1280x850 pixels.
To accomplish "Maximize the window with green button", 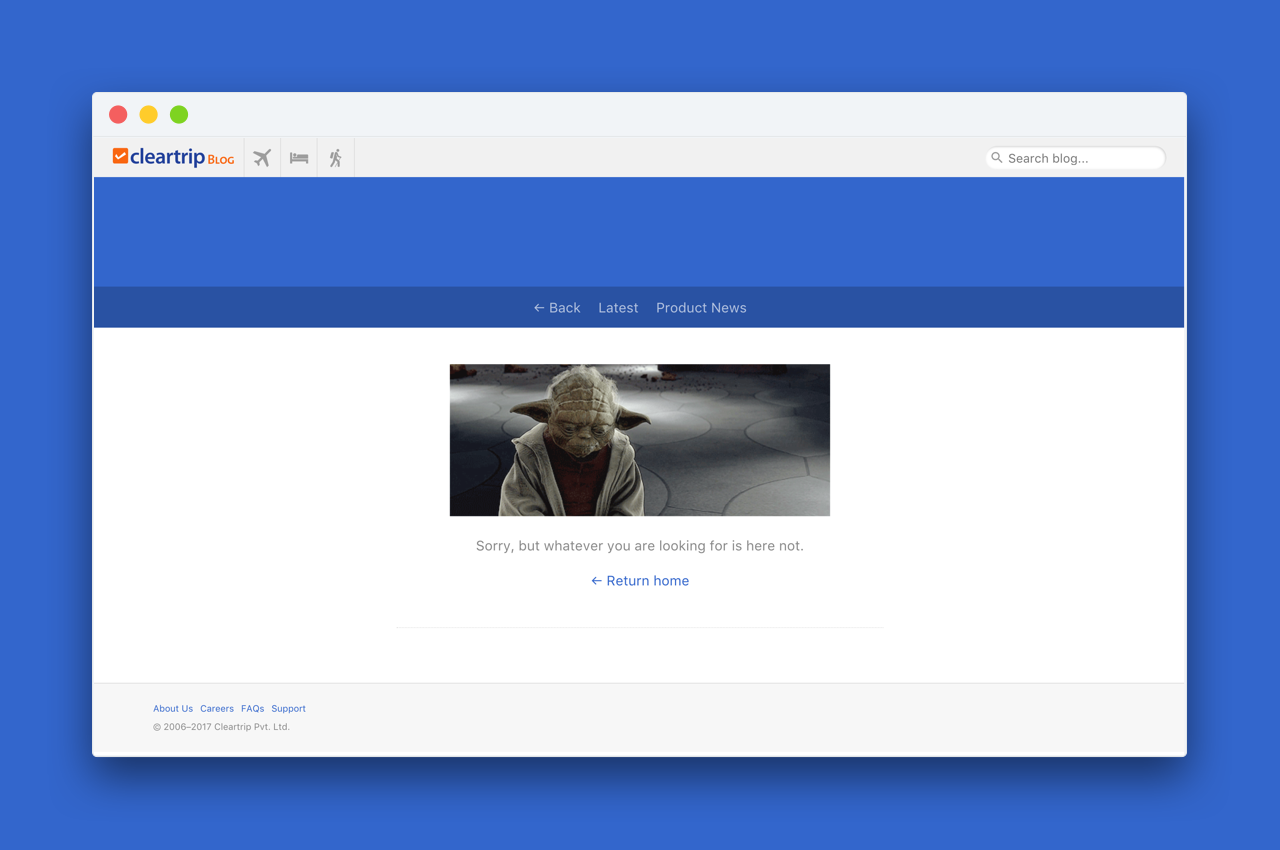I will tap(179, 114).
